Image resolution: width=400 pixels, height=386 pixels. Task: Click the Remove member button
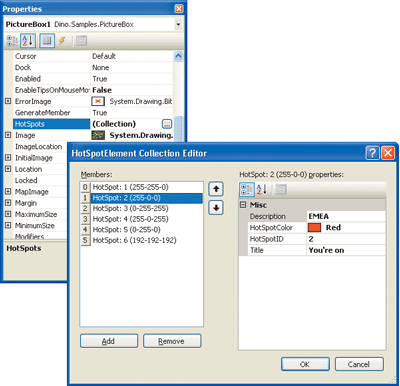tap(172, 341)
